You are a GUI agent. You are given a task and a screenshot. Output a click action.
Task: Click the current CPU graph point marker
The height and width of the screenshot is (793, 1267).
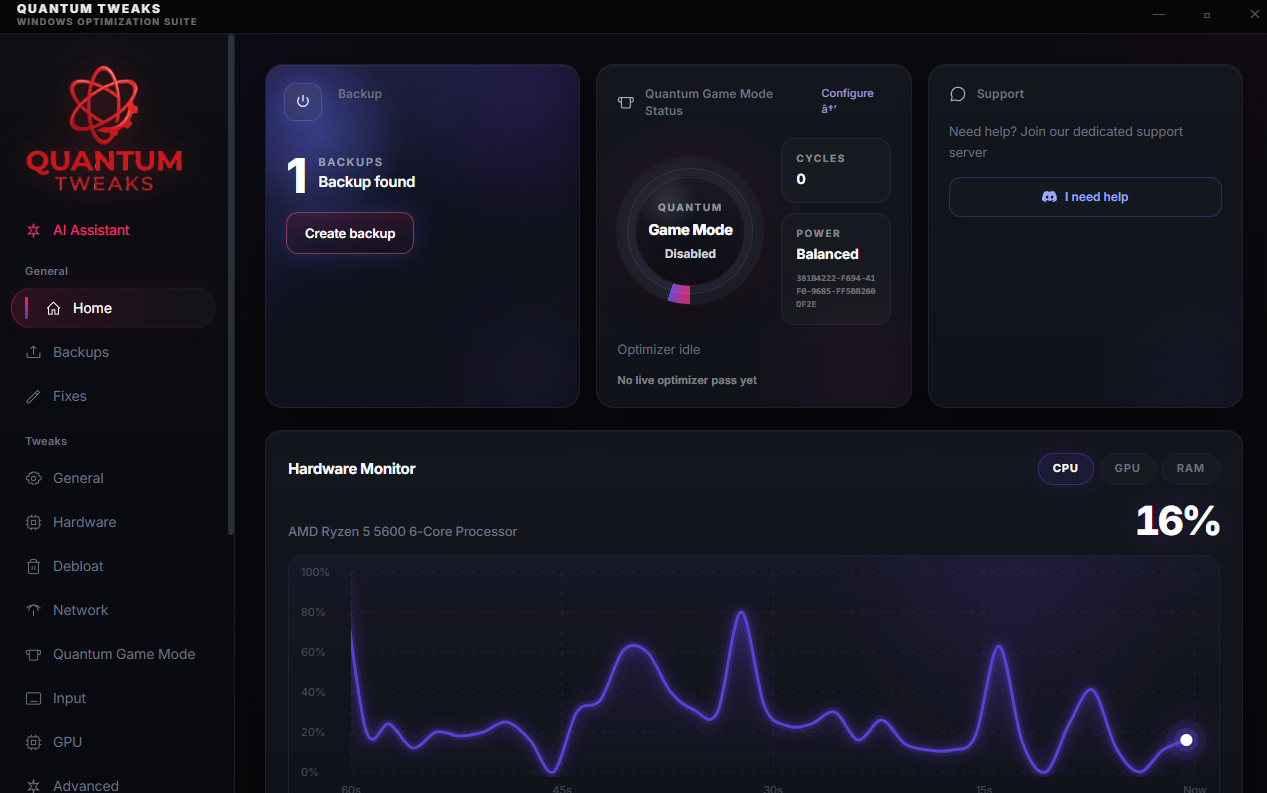[1186, 740]
